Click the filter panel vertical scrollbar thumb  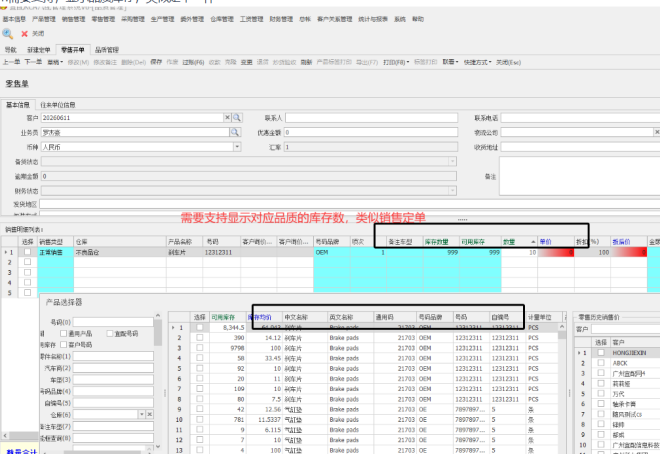tap(158, 332)
